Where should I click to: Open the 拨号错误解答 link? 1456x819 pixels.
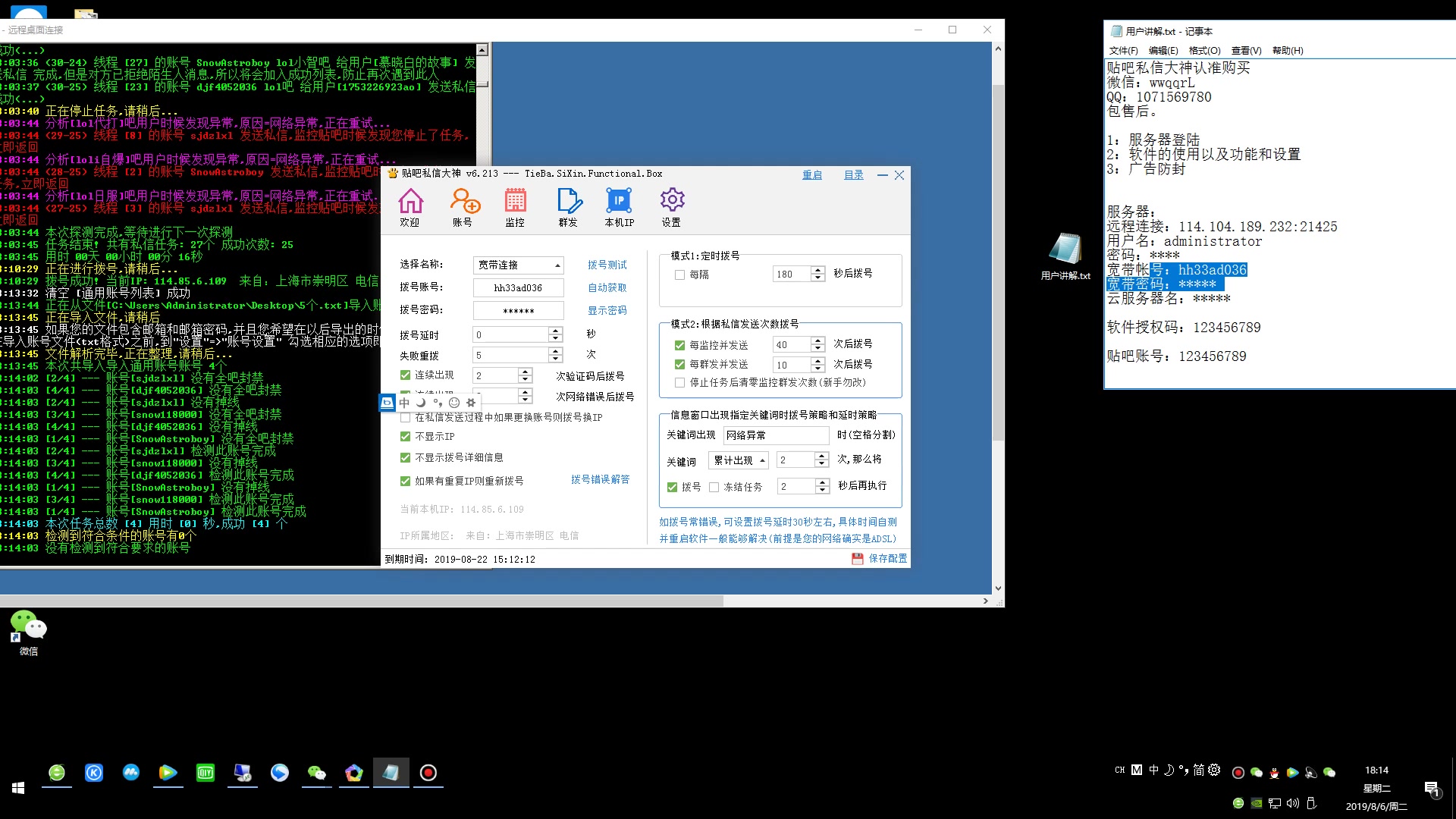[x=601, y=479]
